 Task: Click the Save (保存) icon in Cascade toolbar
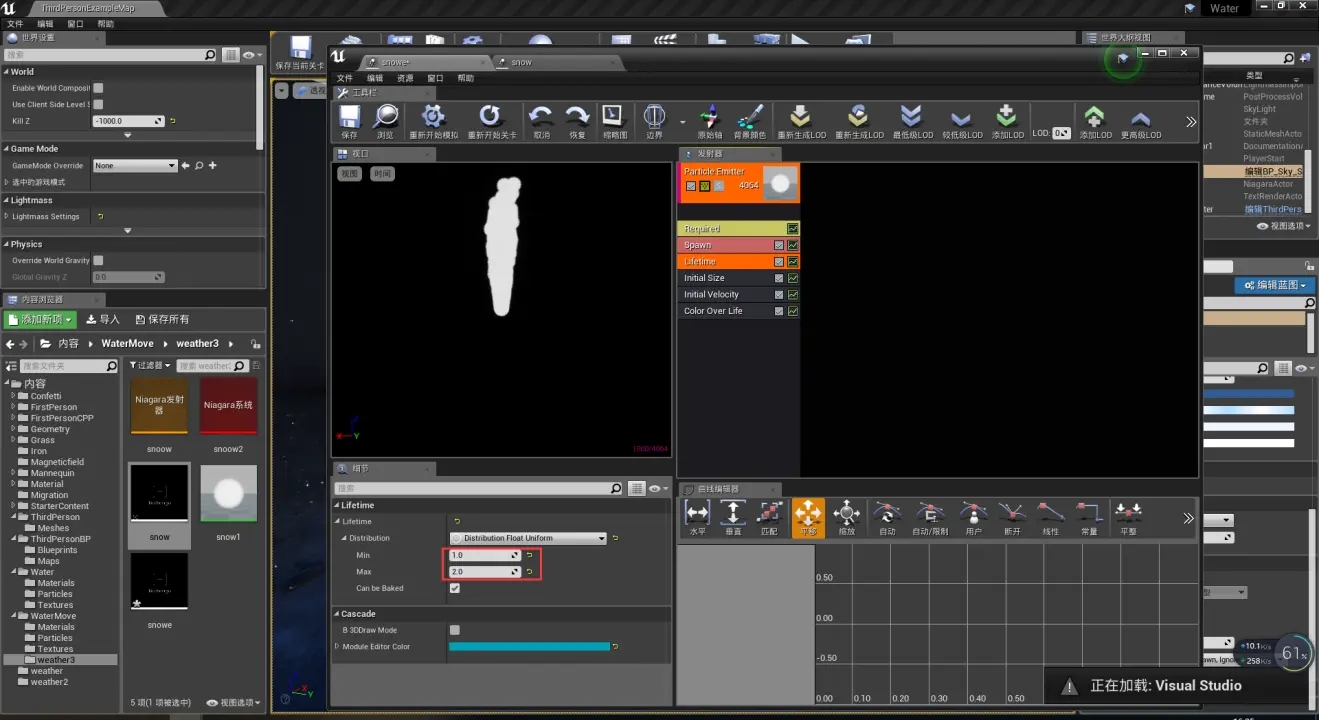click(349, 118)
